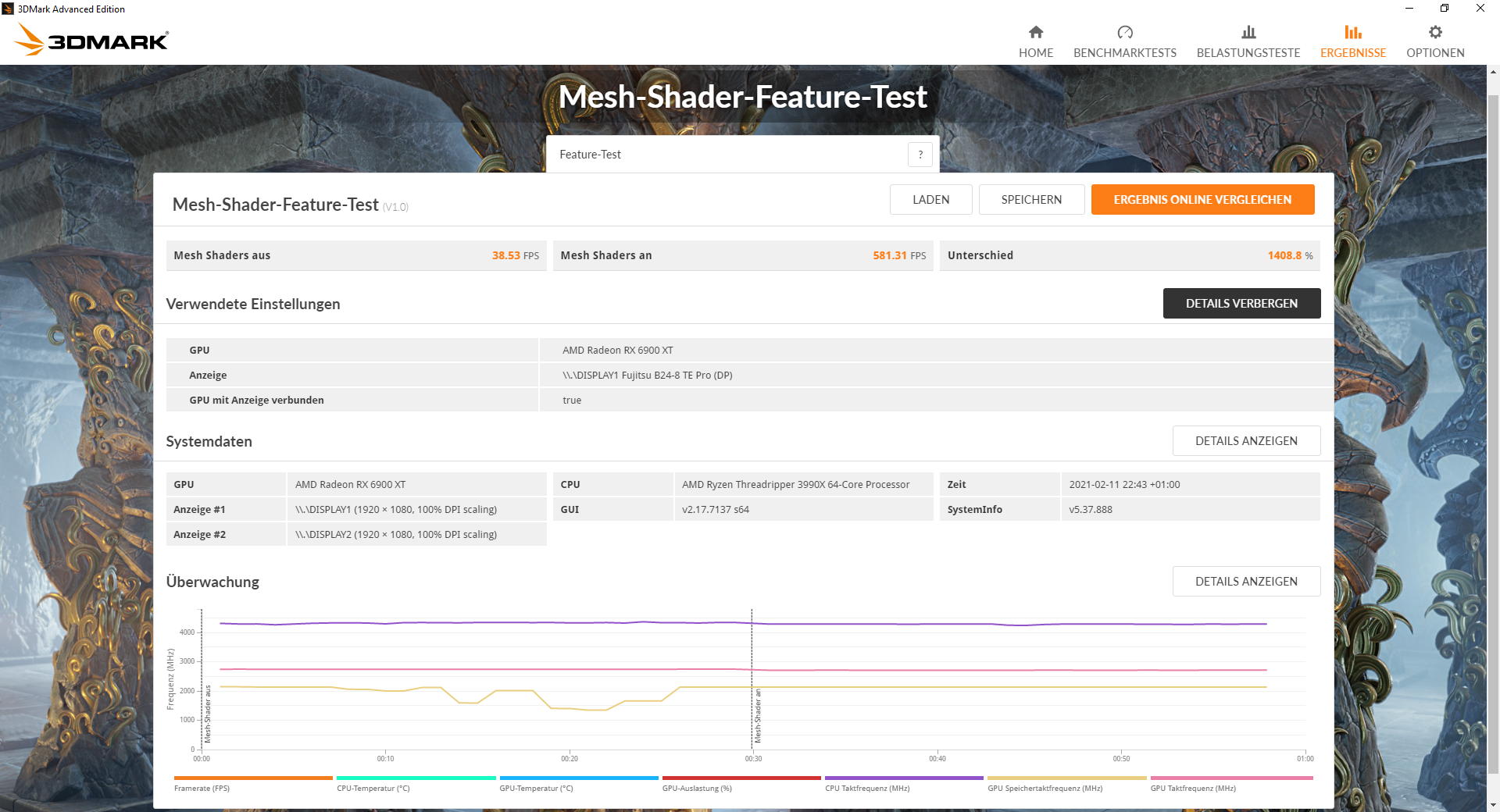Click Anzeige #1 DISPLAY1 resolution value
This screenshot has width=1500, height=812.
pos(395,510)
